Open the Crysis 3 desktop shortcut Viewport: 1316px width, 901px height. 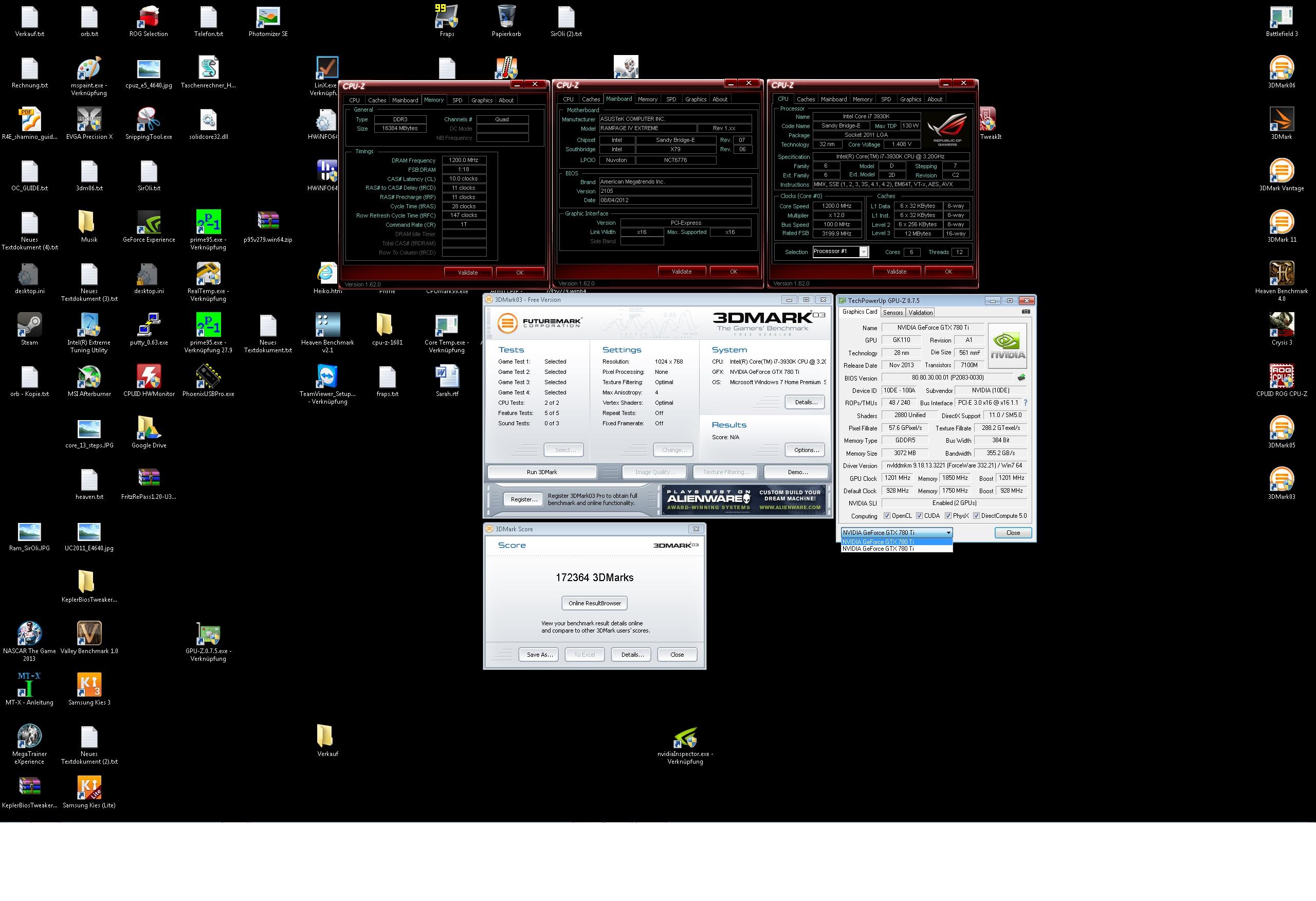click(x=1282, y=329)
